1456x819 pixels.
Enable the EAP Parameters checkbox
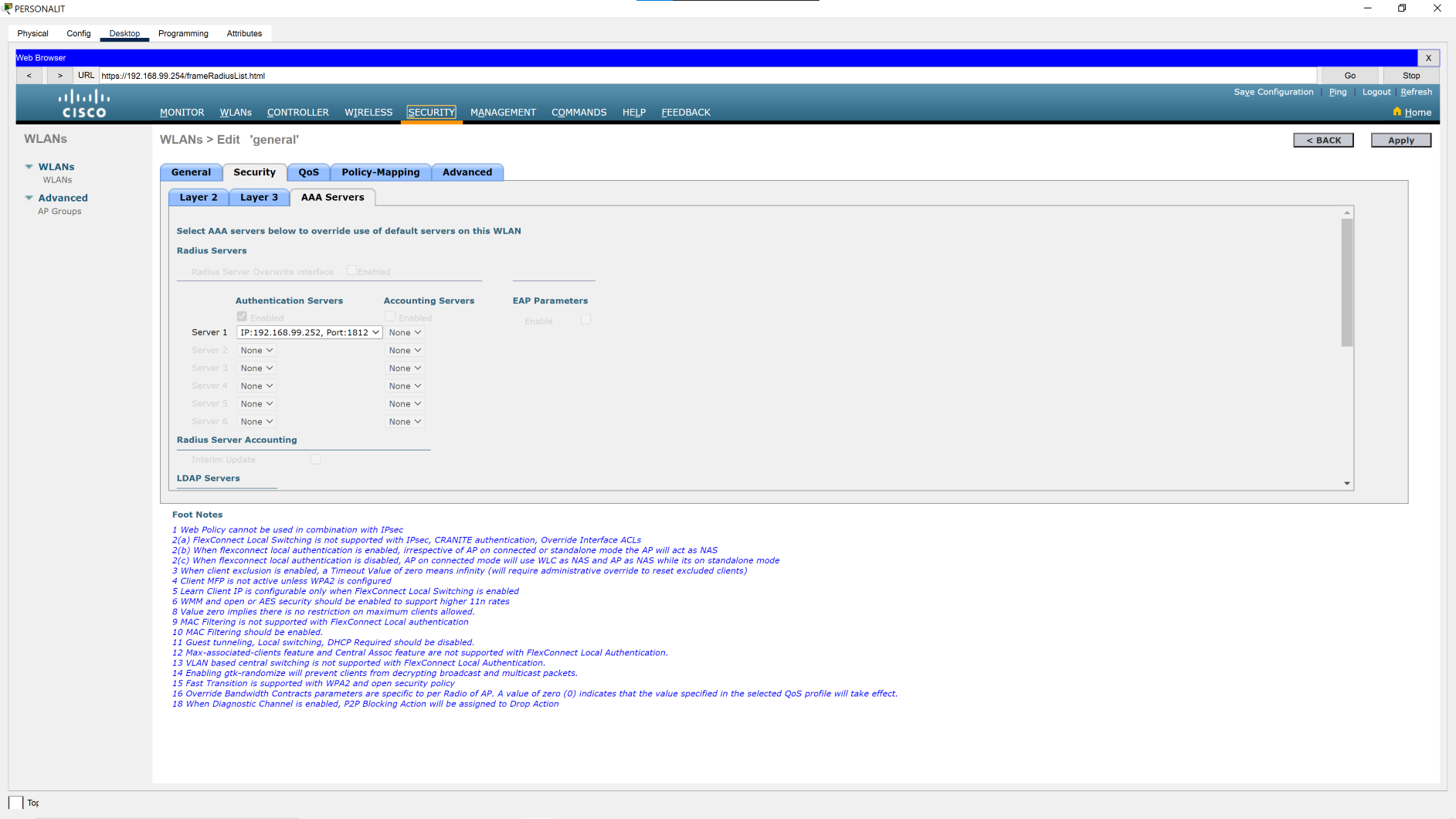(x=585, y=320)
